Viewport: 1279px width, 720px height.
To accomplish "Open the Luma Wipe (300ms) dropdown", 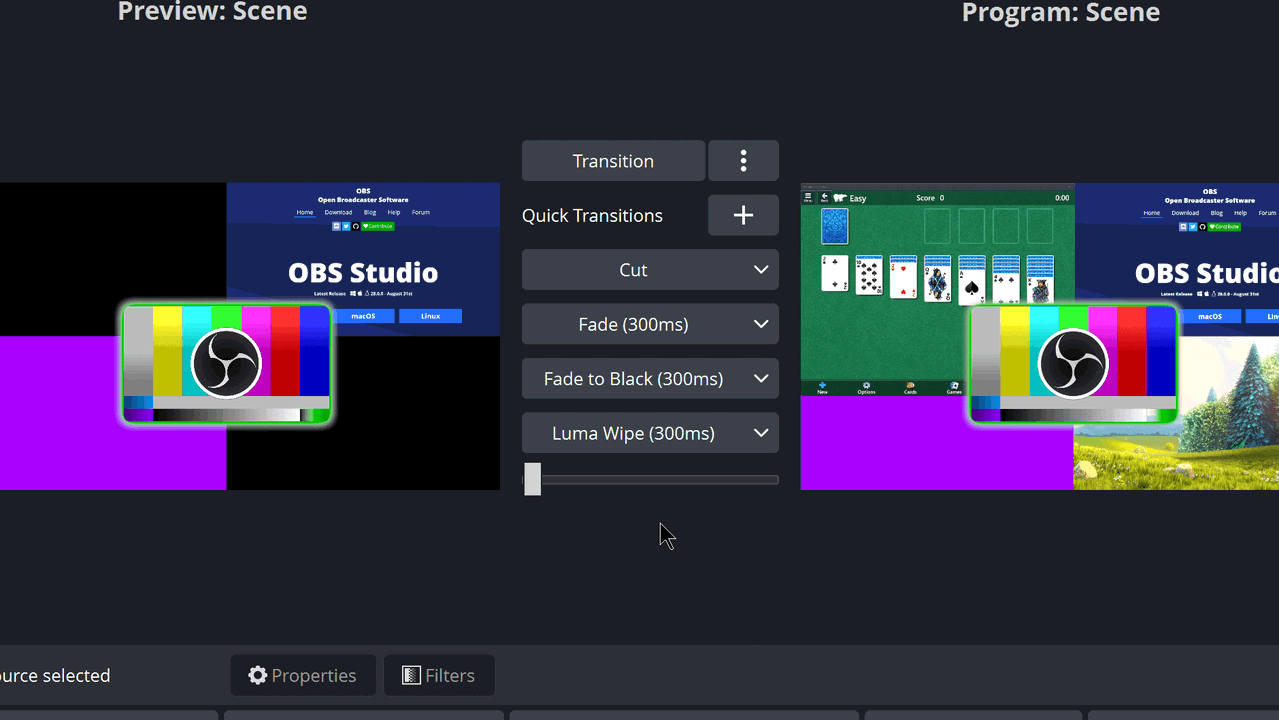I will tap(760, 433).
